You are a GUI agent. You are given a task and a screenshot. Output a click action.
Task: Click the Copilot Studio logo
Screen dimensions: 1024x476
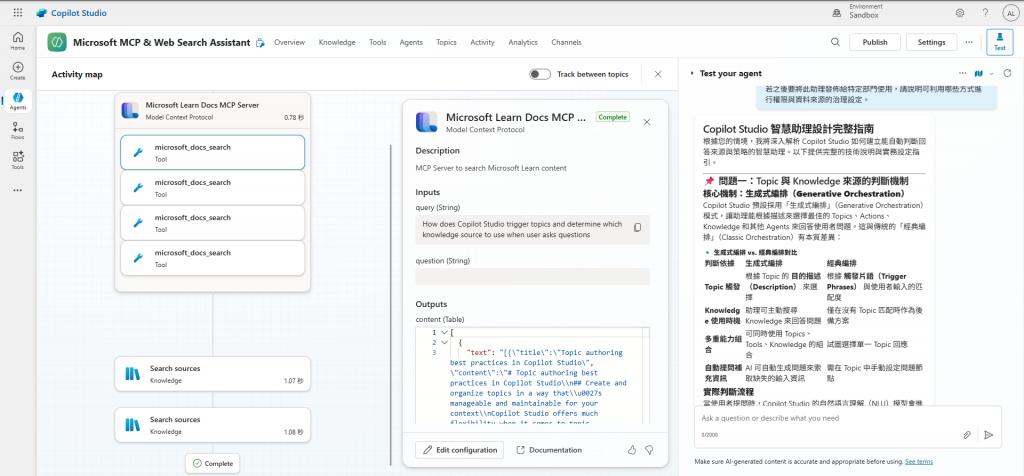tap(71, 12)
